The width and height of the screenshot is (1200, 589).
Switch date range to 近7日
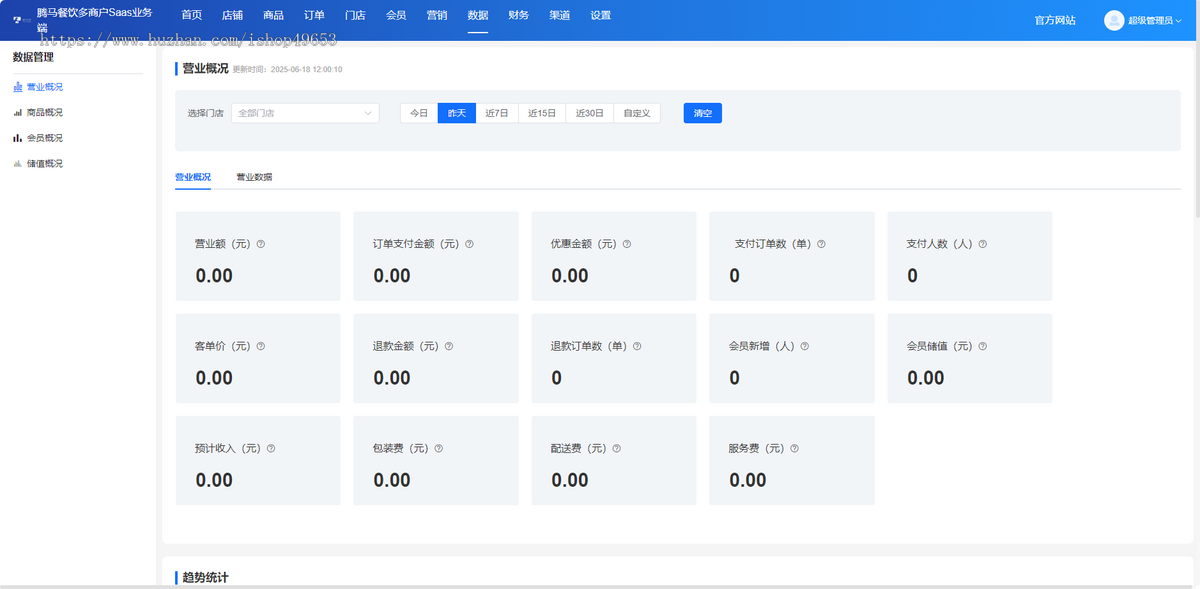tap(497, 112)
